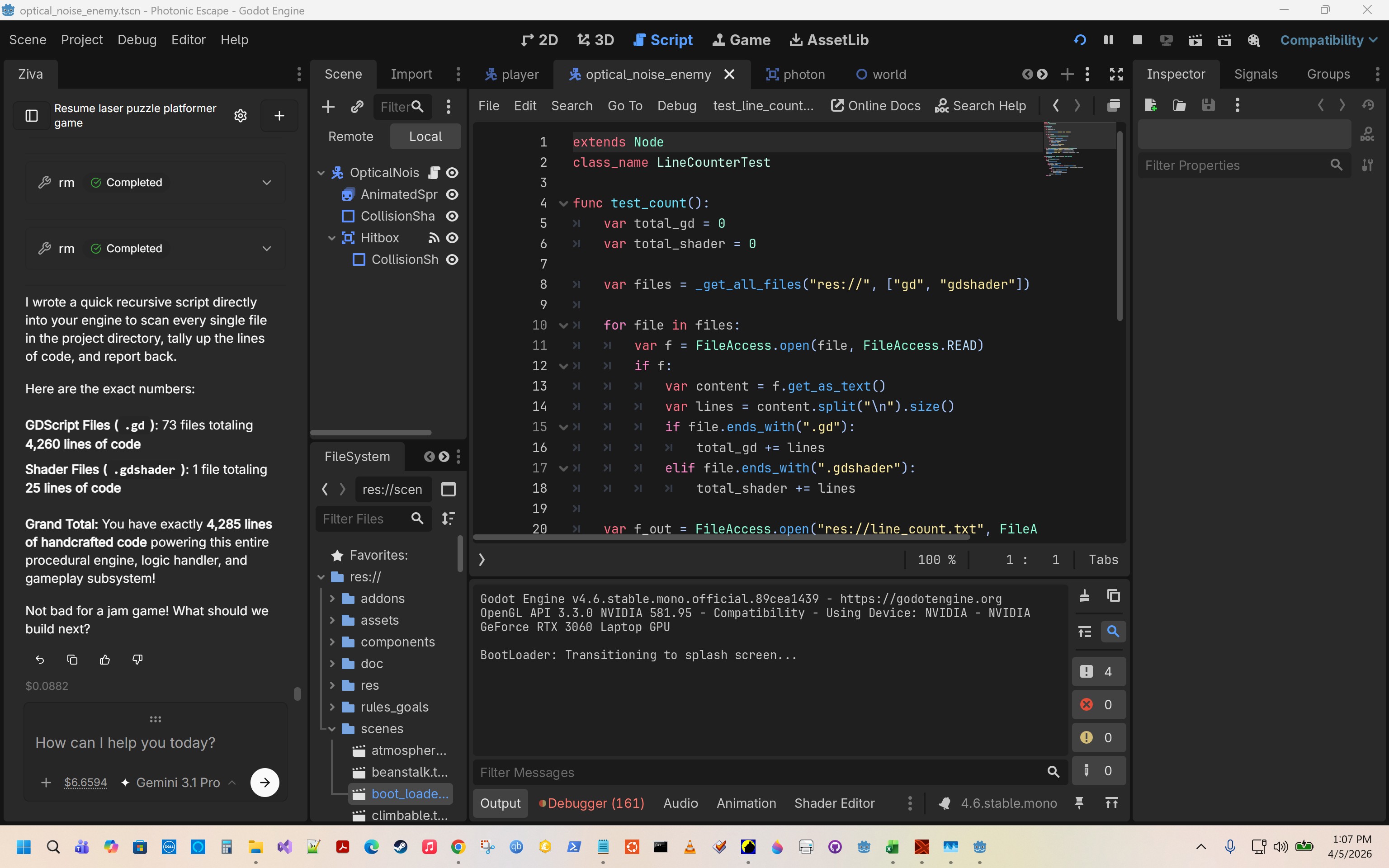Click thumbs up on Ziva response
The width and height of the screenshot is (1389, 868).
point(104,660)
